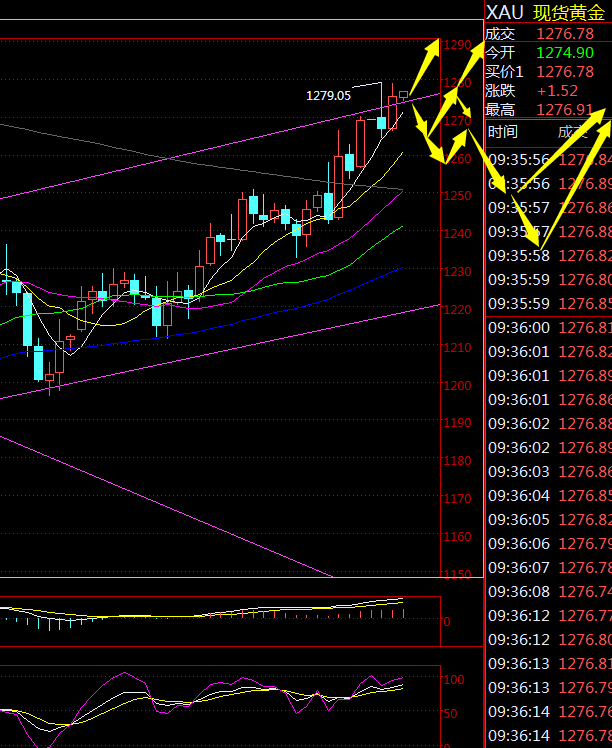Click the 1150 price axis label
Screen dimensions: 612x748
pos(457,573)
